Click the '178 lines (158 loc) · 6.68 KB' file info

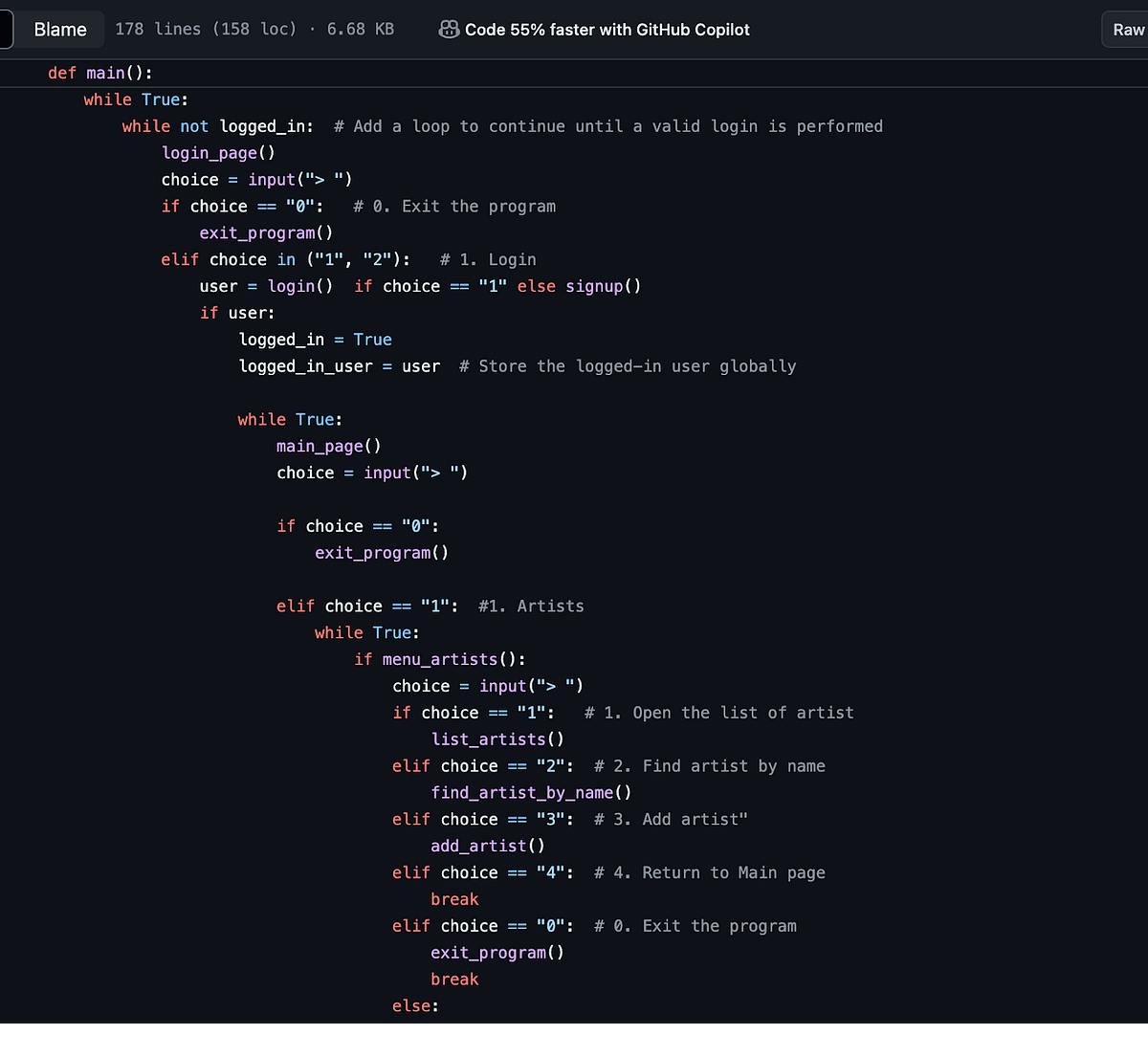254,30
